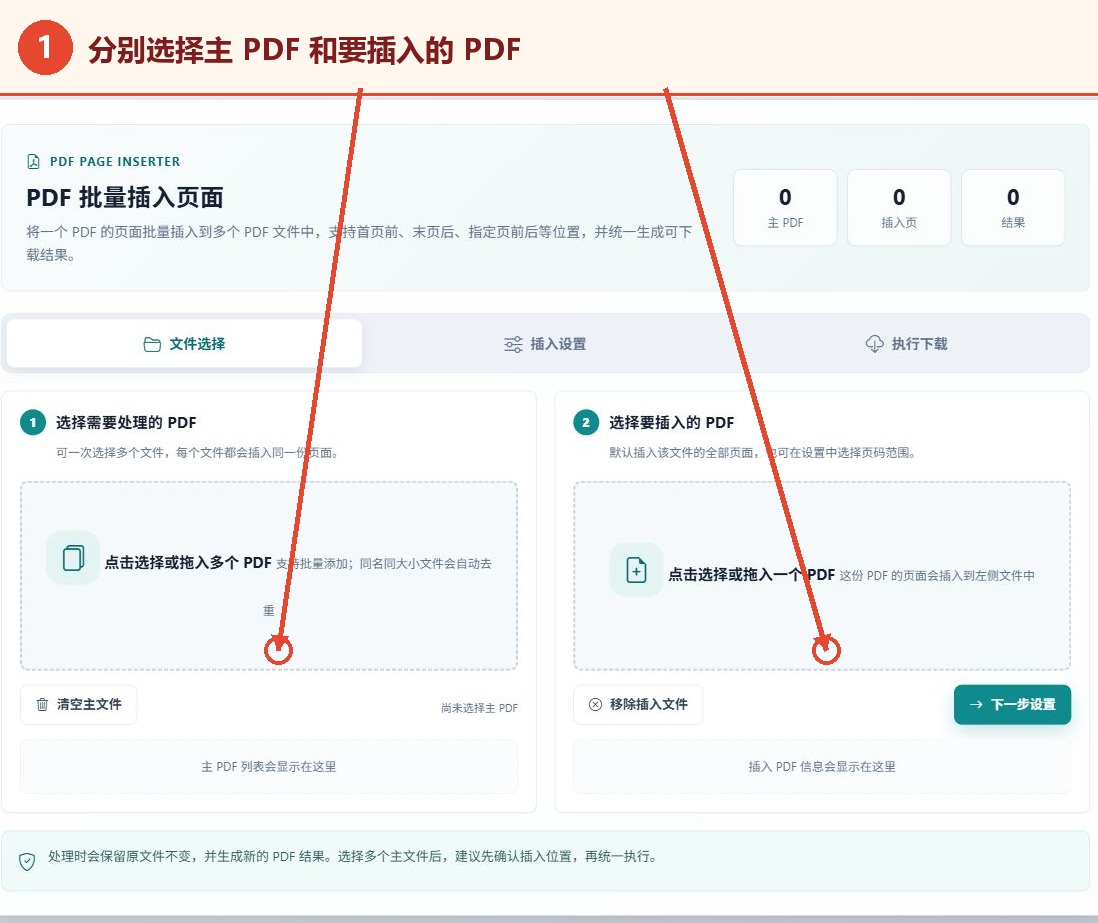
Task: Open the 文件选择 tab
Action: click(x=184, y=344)
